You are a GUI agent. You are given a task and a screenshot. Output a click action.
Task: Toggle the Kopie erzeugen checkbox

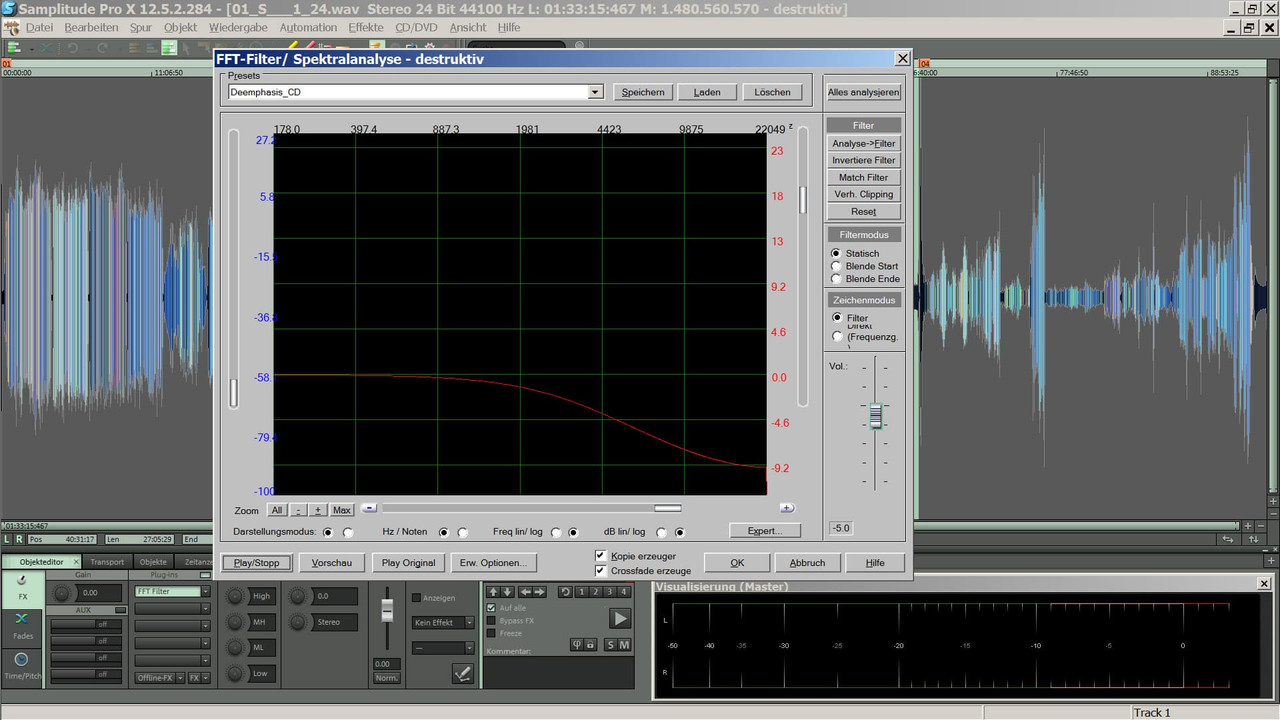(x=601, y=555)
